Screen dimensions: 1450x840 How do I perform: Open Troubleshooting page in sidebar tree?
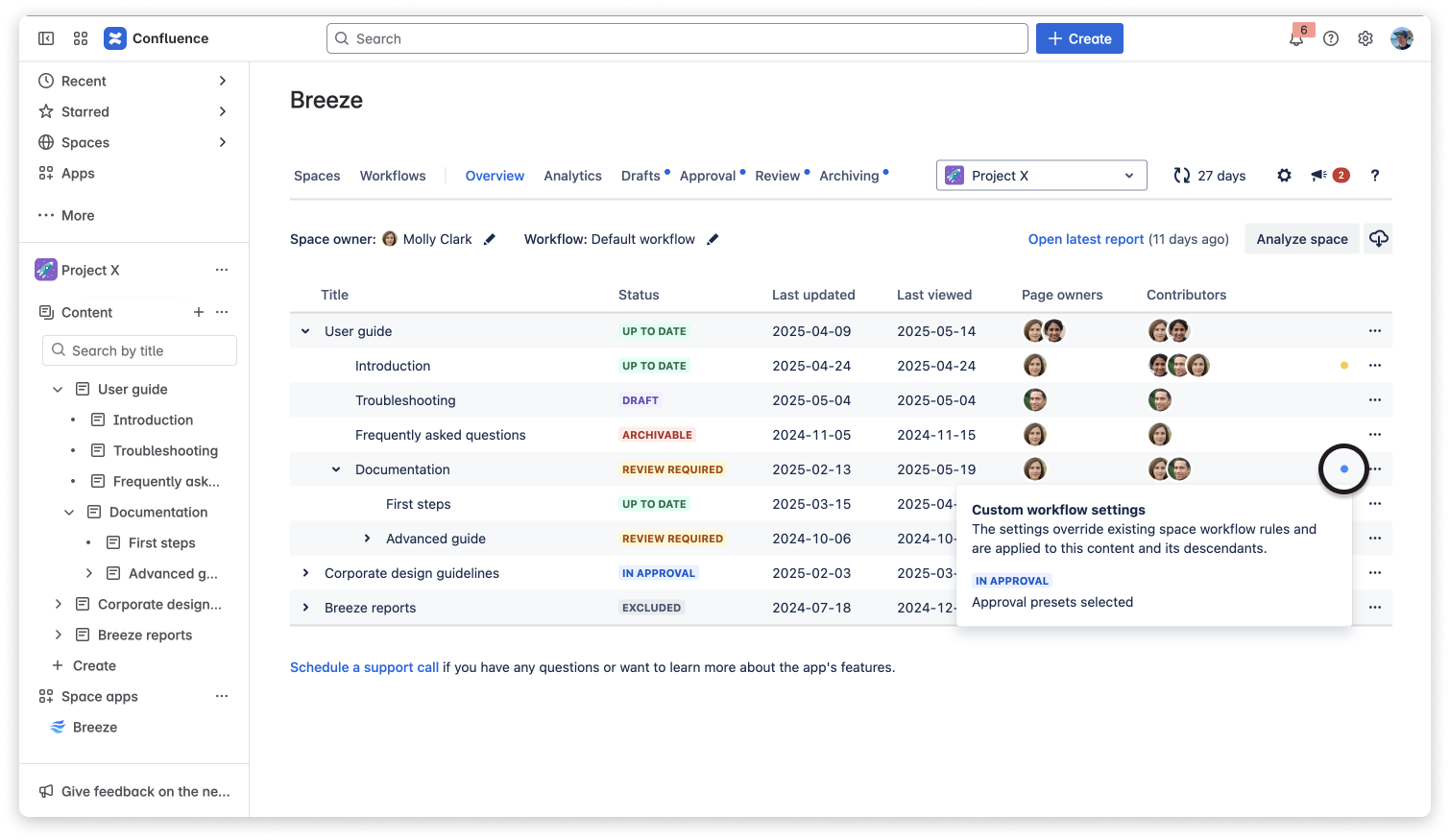pyautogui.click(x=165, y=450)
